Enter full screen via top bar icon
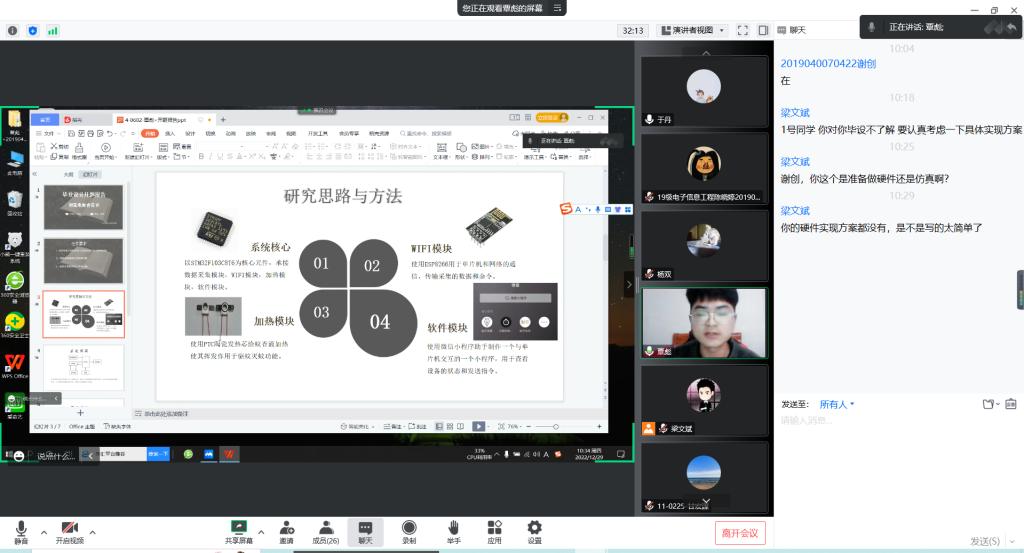The width and height of the screenshot is (1024, 553). (742, 30)
